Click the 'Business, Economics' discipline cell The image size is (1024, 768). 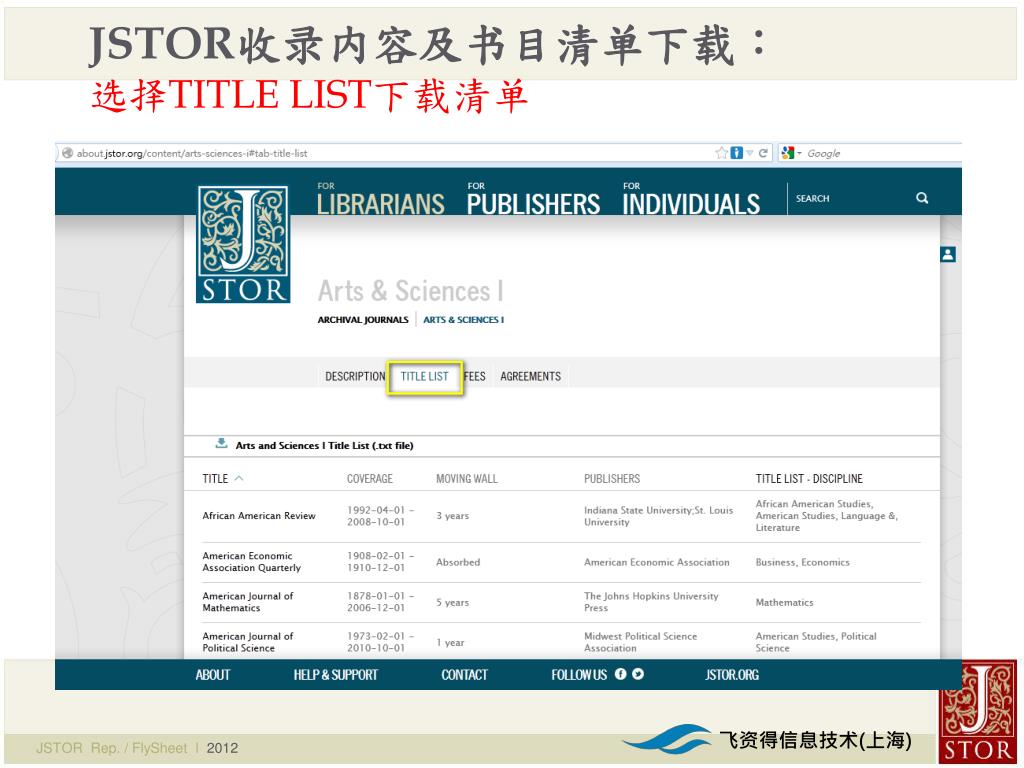[x=803, y=562]
